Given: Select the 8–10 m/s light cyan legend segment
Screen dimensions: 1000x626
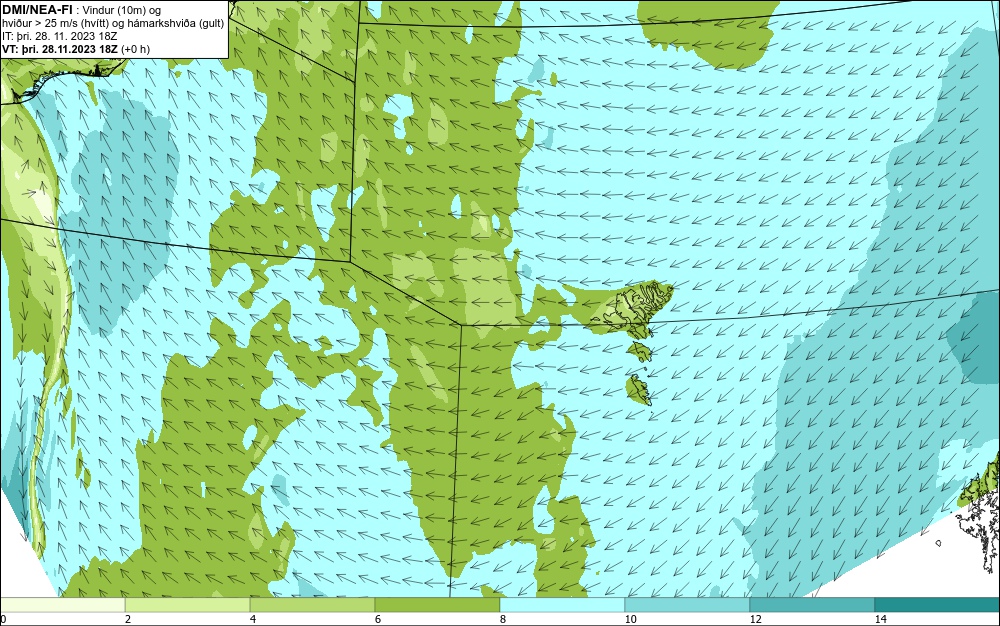Looking at the screenshot, I should pos(562,605).
